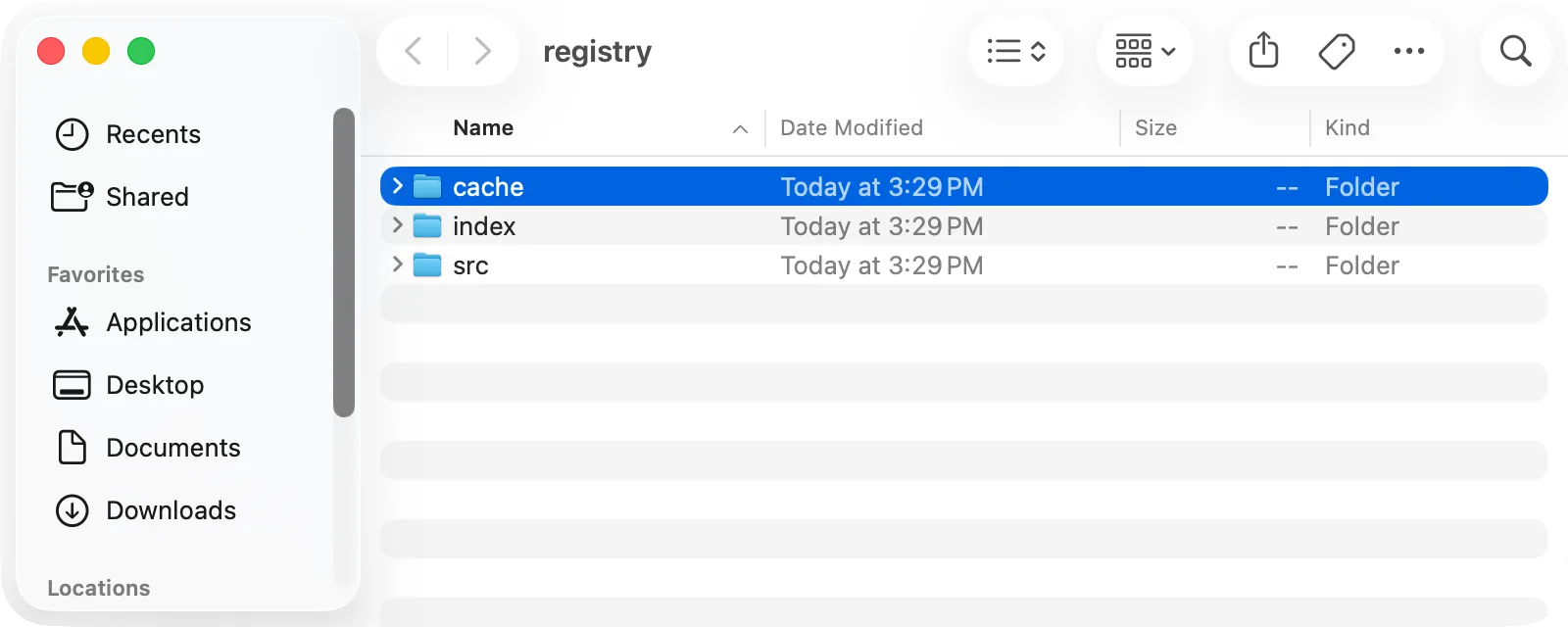Image resolution: width=1568 pixels, height=627 pixels.
Task: Minimize window with the yellow button
Action: pyautogui.click(x=96, y=51)
